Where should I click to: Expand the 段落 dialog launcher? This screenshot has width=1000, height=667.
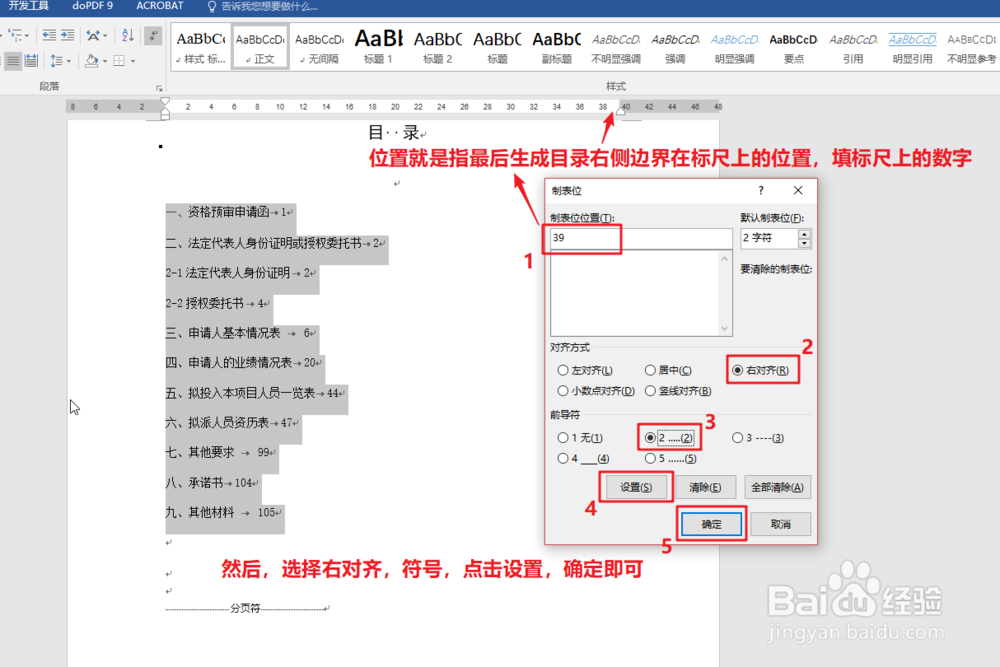click(160, 87)
